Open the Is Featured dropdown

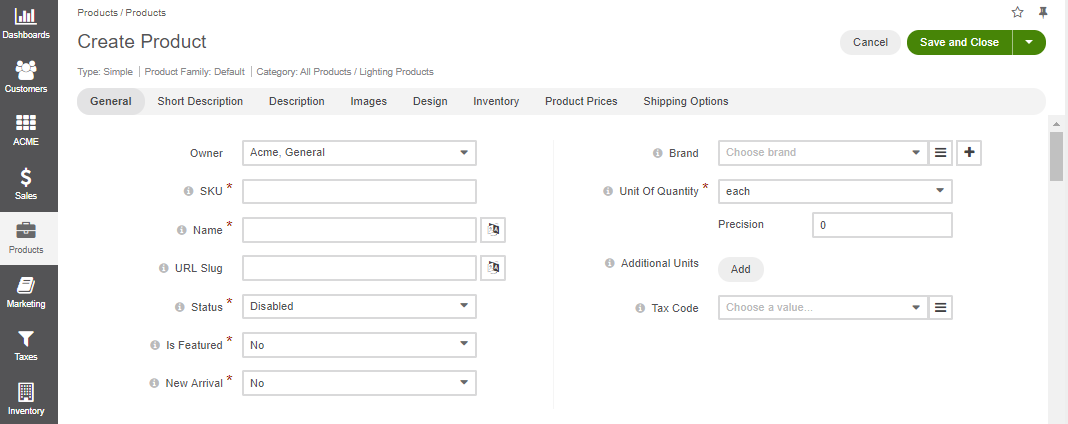click(359, 345)
